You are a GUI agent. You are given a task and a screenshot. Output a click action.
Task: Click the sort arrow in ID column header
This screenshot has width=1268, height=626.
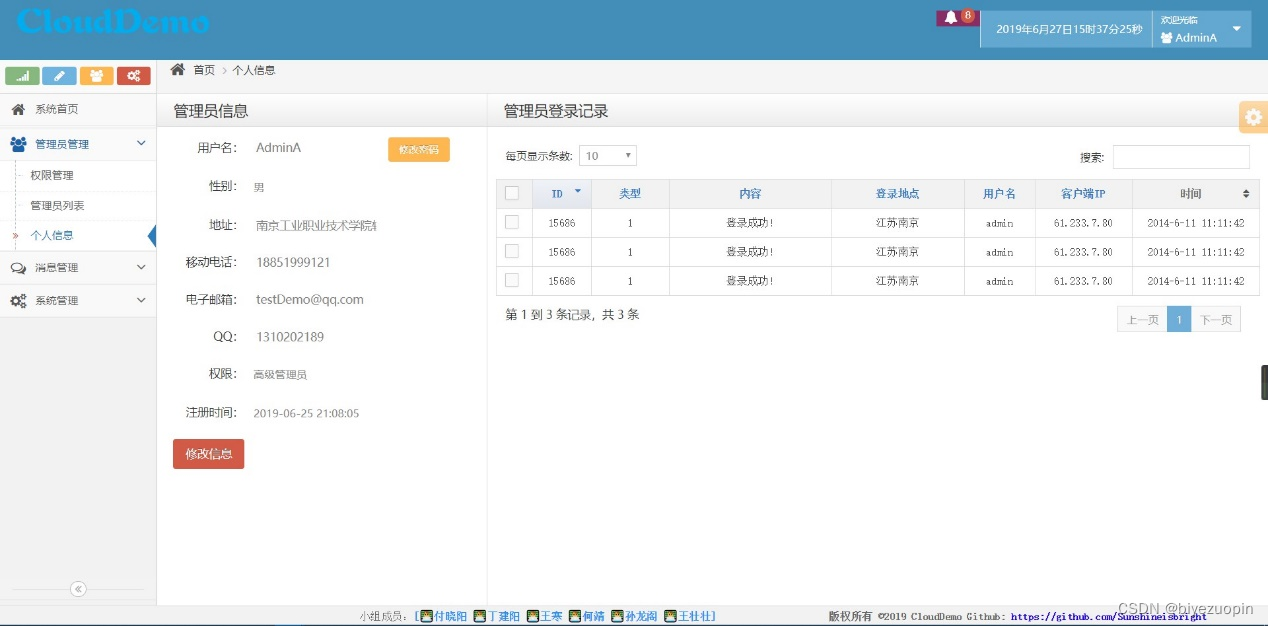point(577,190)
